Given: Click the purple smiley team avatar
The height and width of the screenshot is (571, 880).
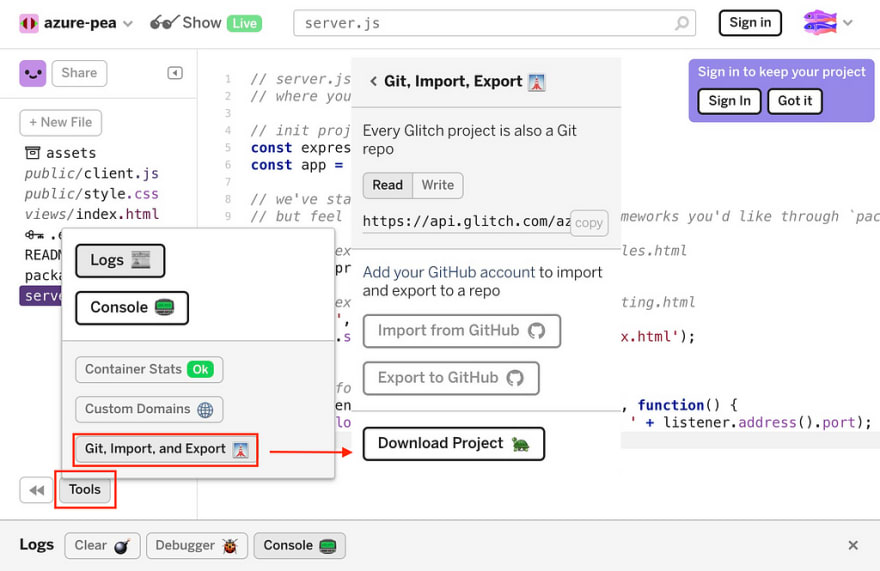Looking at the screenshot, I should pyautogui.click(x=33, y=74).
